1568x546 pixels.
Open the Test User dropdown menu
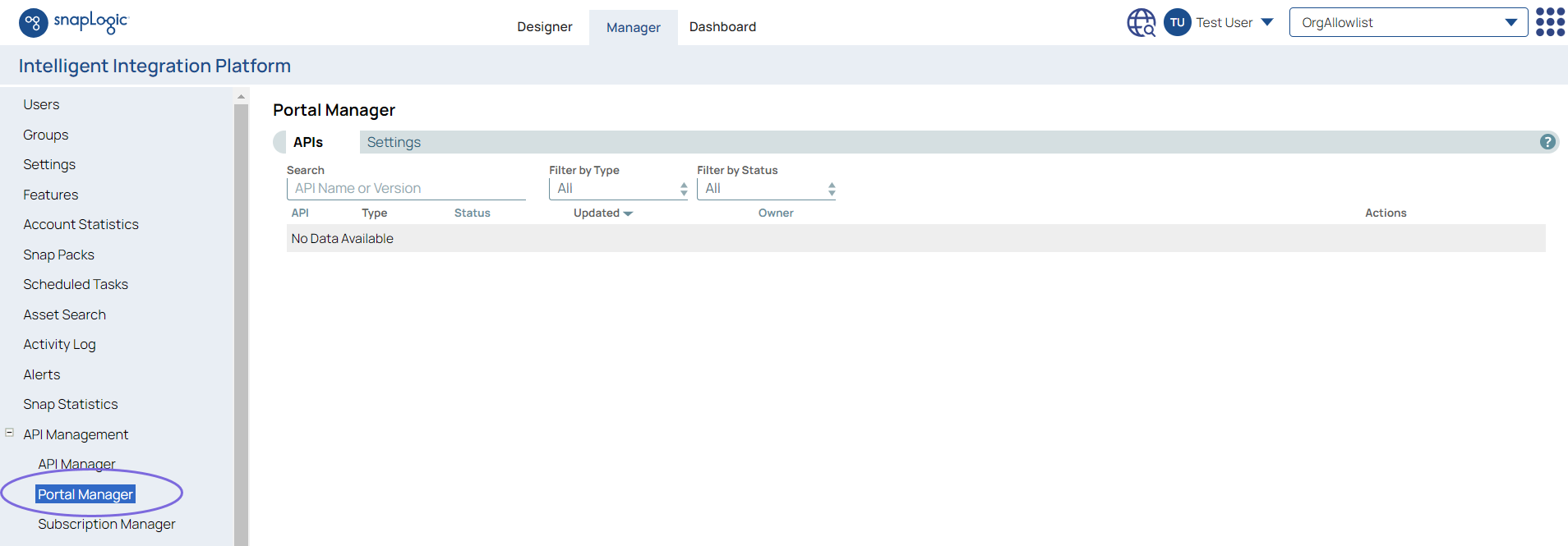[1234, 22]
